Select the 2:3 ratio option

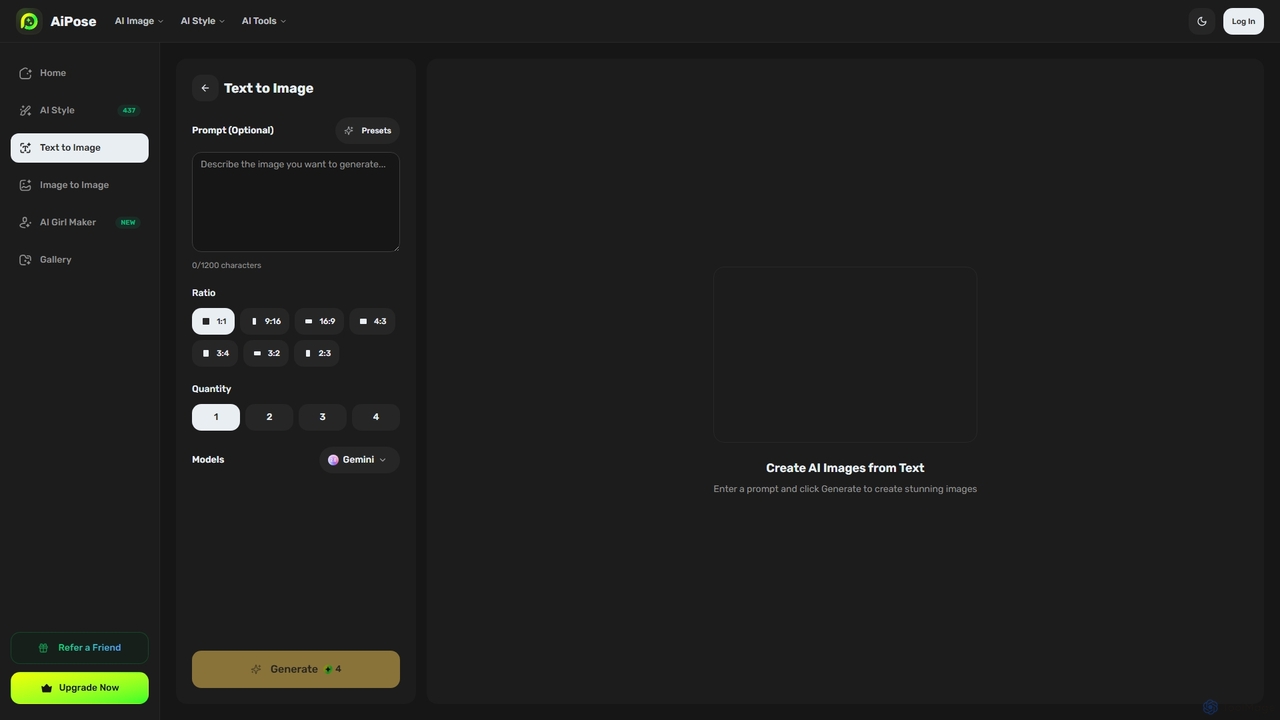point(317,353)
